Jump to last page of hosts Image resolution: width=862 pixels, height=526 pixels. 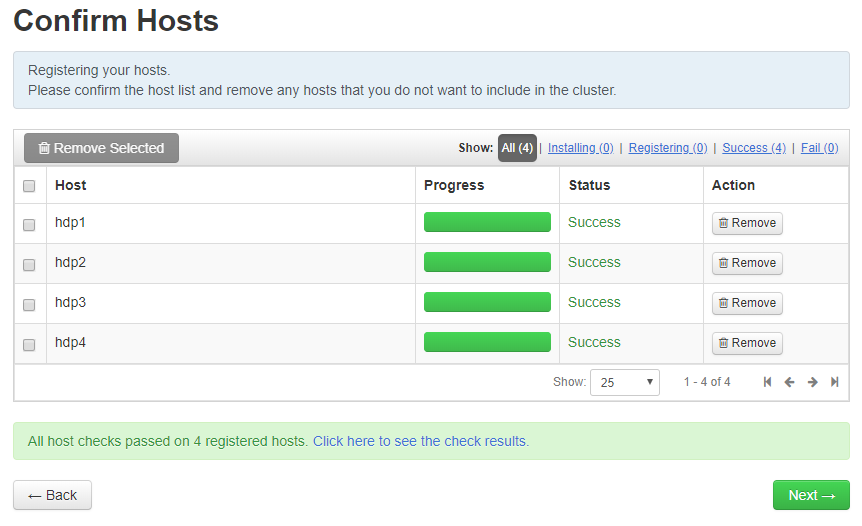[835, 382]
